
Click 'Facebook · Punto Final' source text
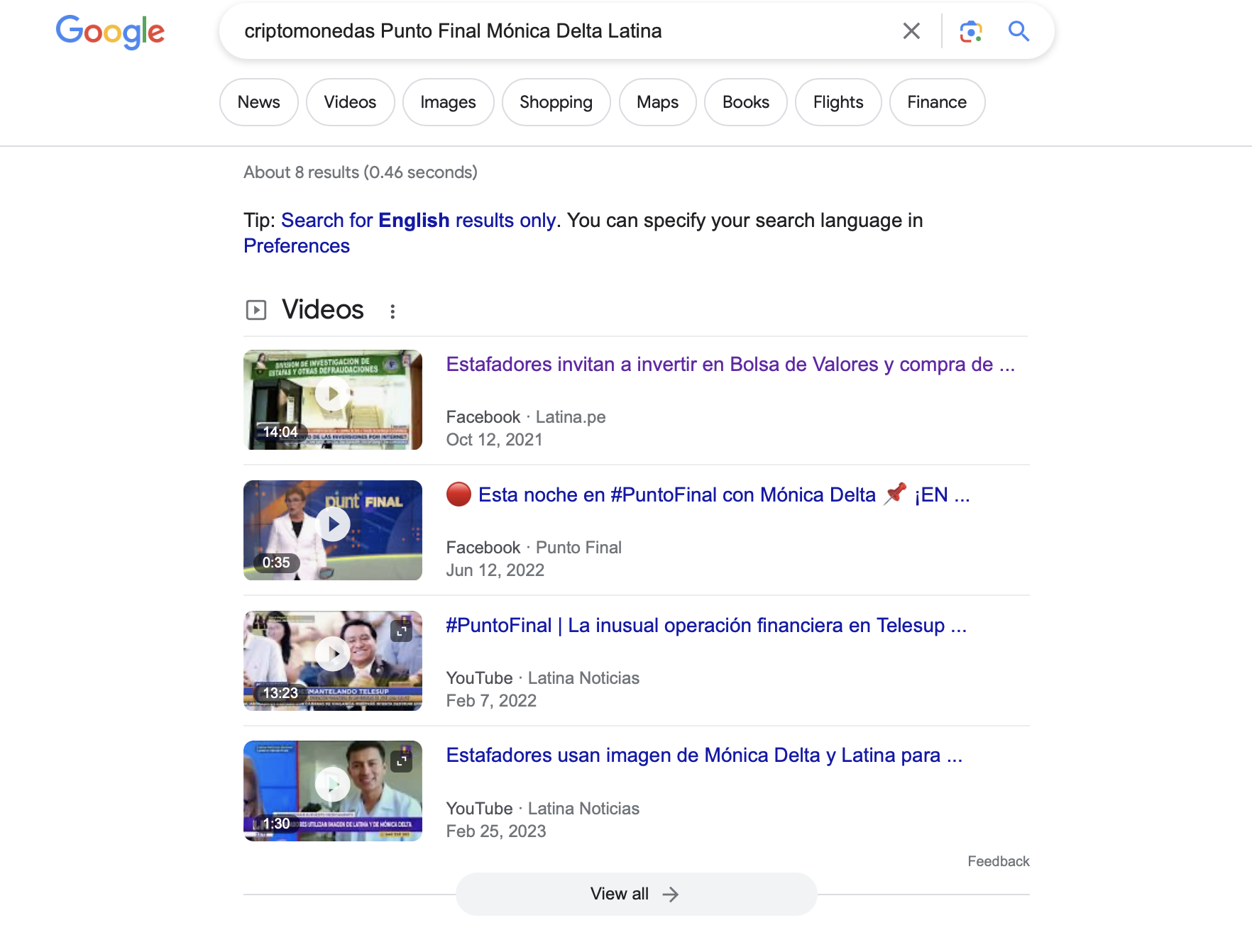[534, 548]
